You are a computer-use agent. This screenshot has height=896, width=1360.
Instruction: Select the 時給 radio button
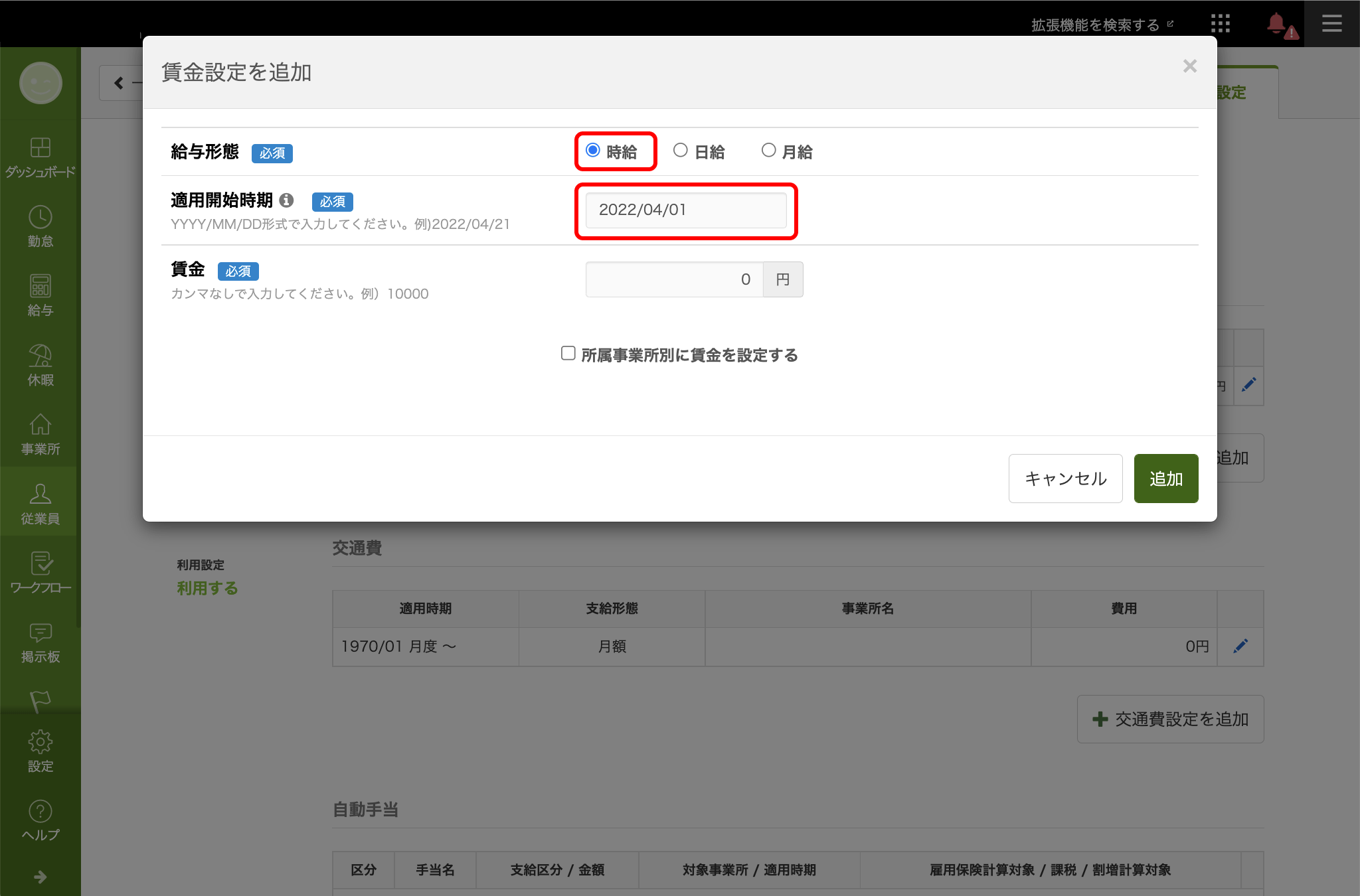pyautogui.click(x=593, y=151)
